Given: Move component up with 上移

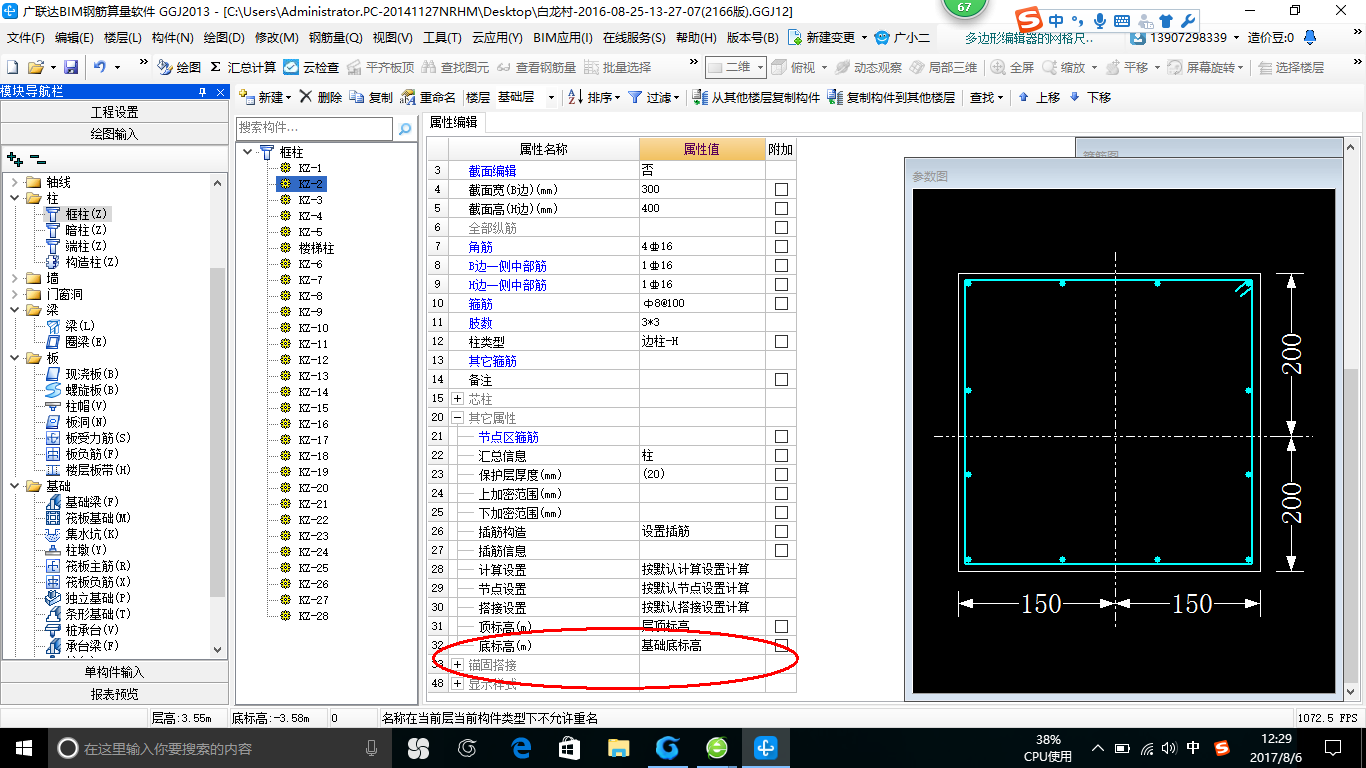Looking at the screenshot, I should click(1039, 97).
